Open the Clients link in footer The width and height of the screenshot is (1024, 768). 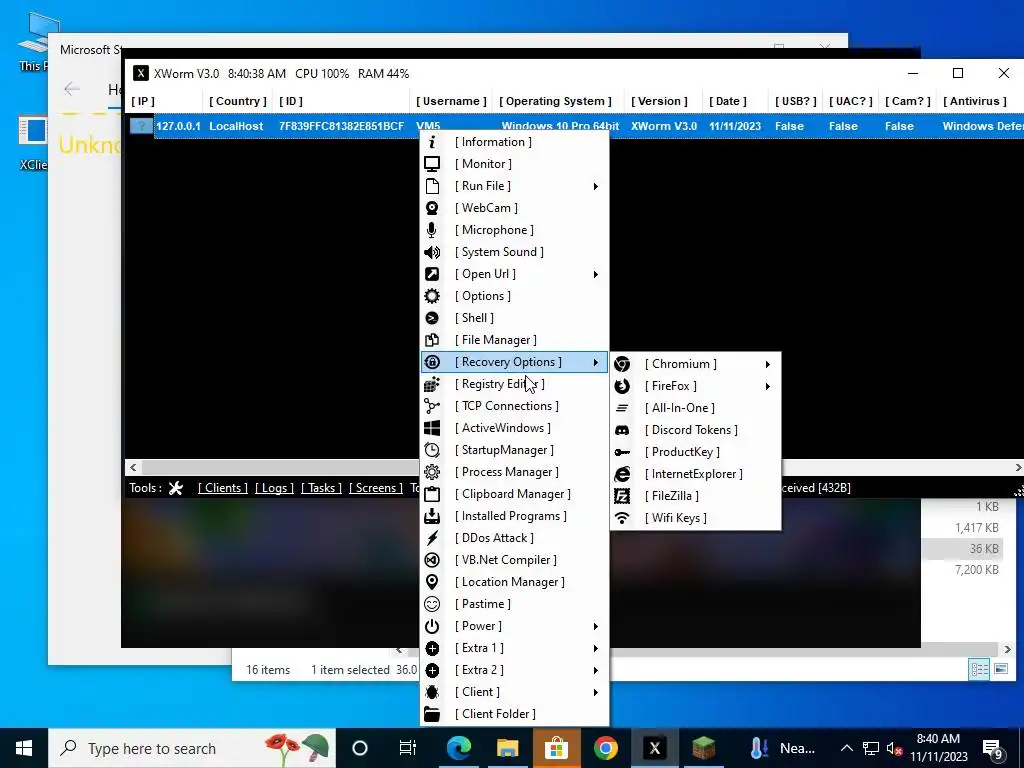click(223, 488)
